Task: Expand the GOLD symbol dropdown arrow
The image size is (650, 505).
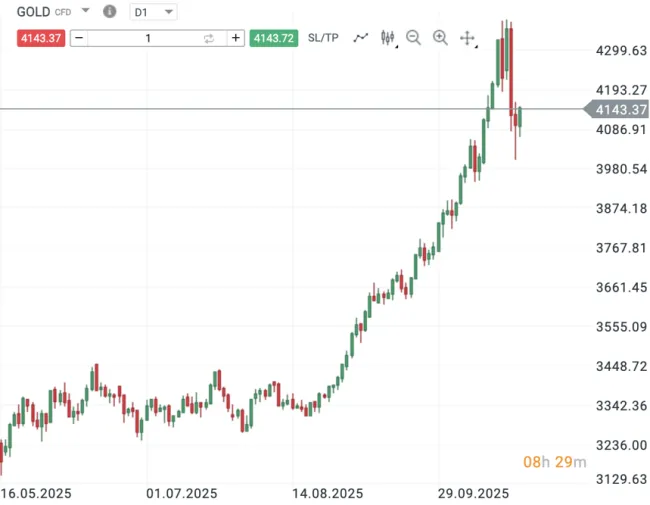Action: (x=85, y=12)
